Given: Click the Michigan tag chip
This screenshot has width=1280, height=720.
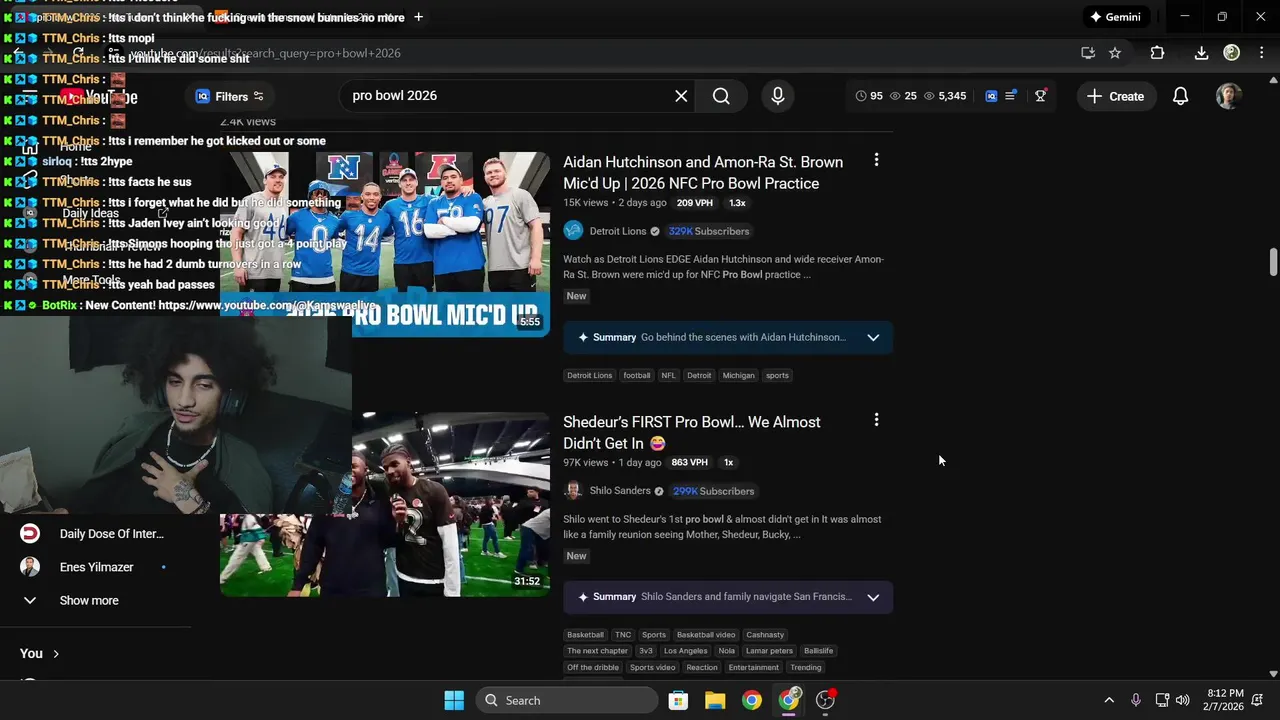Looking at the screenshot, I should (x=738, y=376).
